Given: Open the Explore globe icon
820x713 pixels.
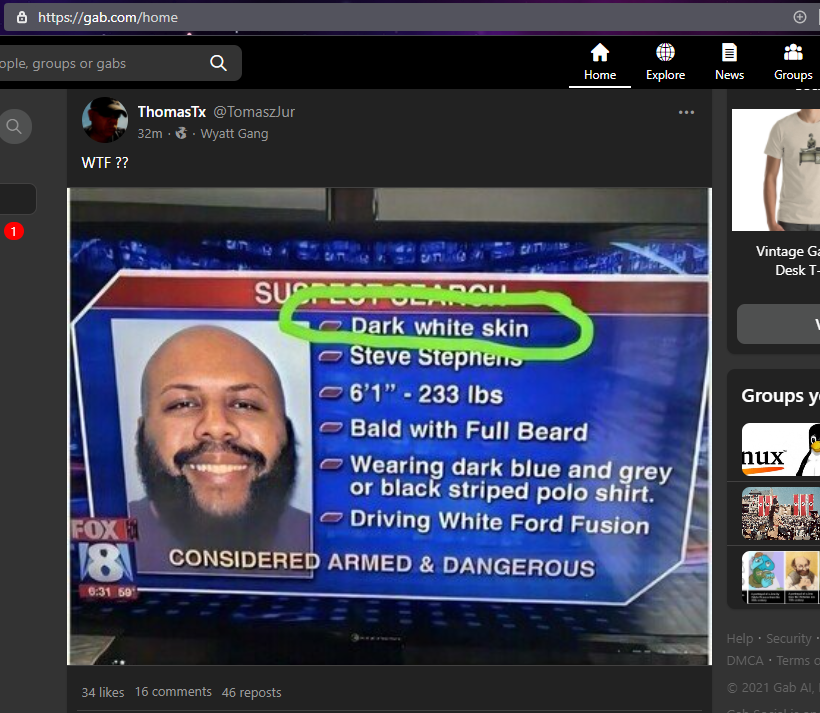Looking at the screenshot, I should [665, 53].
